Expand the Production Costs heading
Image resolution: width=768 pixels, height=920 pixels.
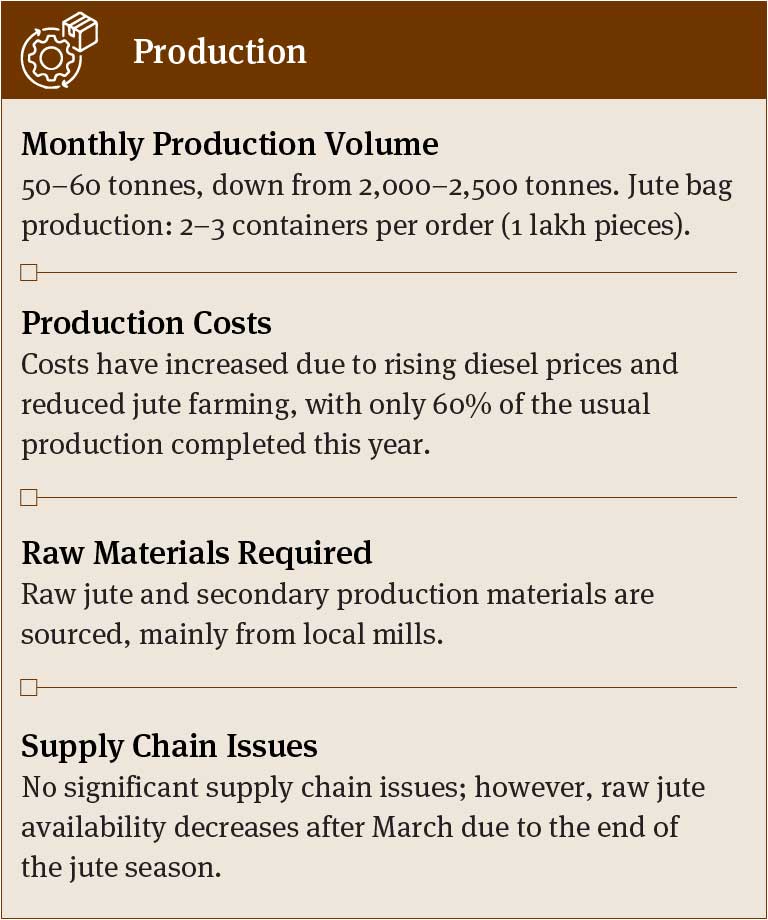pos(146,323)
